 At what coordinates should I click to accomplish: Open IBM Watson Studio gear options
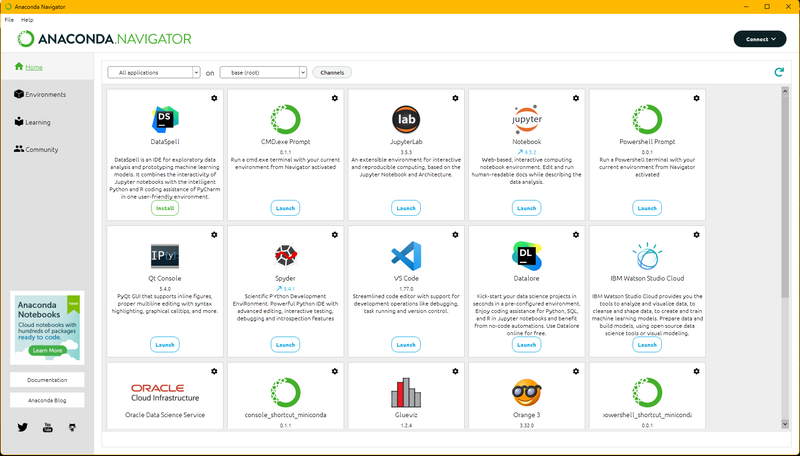(696, 235)
